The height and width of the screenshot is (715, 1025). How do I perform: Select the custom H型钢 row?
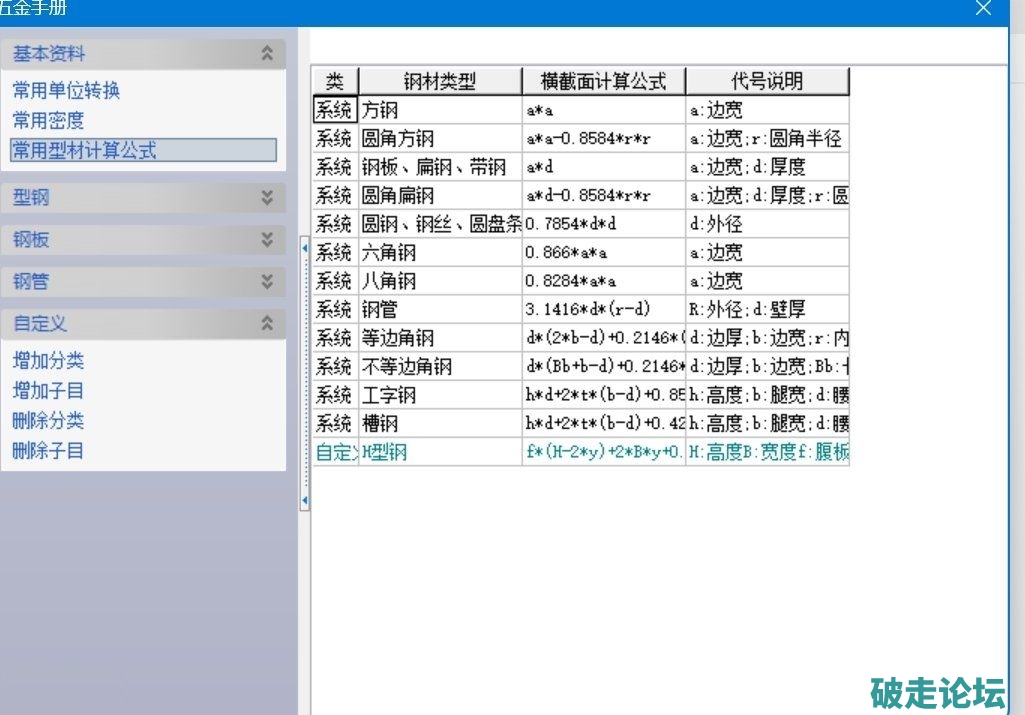(x=440, y=452)
